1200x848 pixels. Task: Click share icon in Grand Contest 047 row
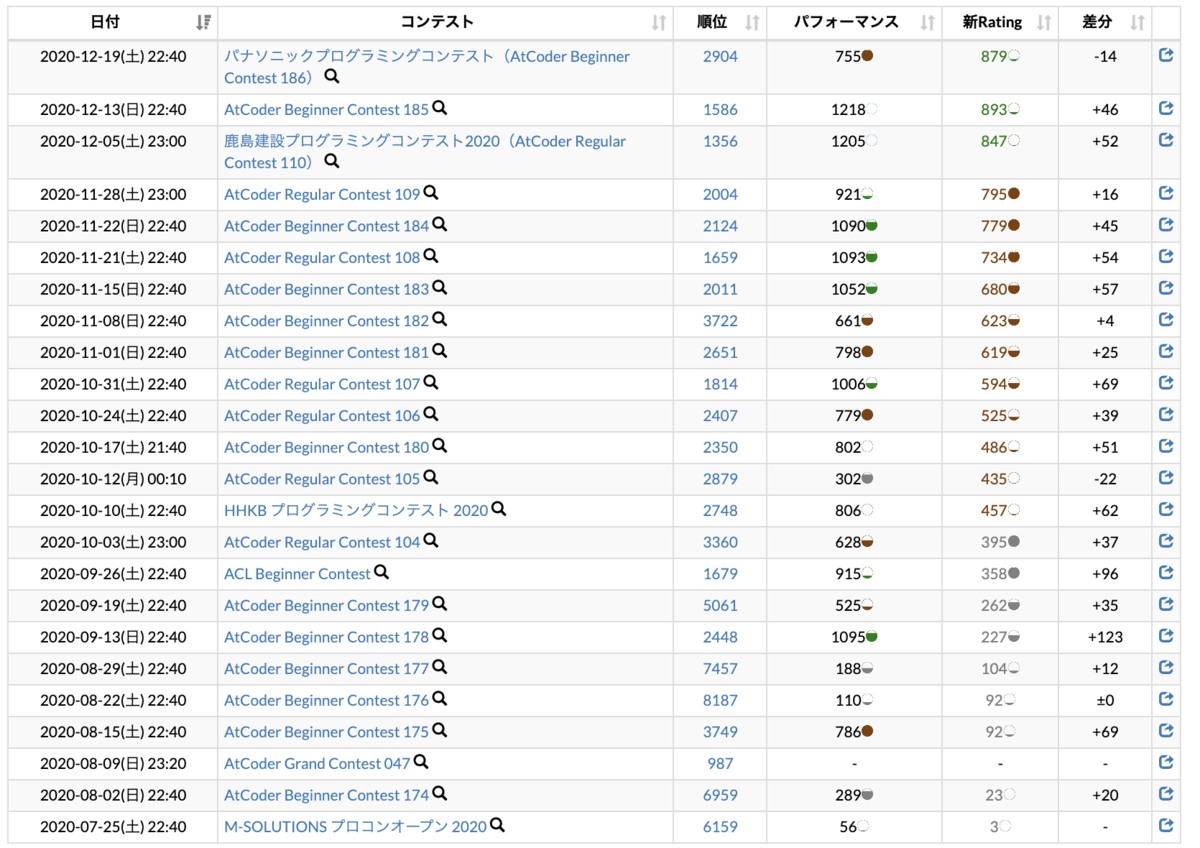[1165, 762]
